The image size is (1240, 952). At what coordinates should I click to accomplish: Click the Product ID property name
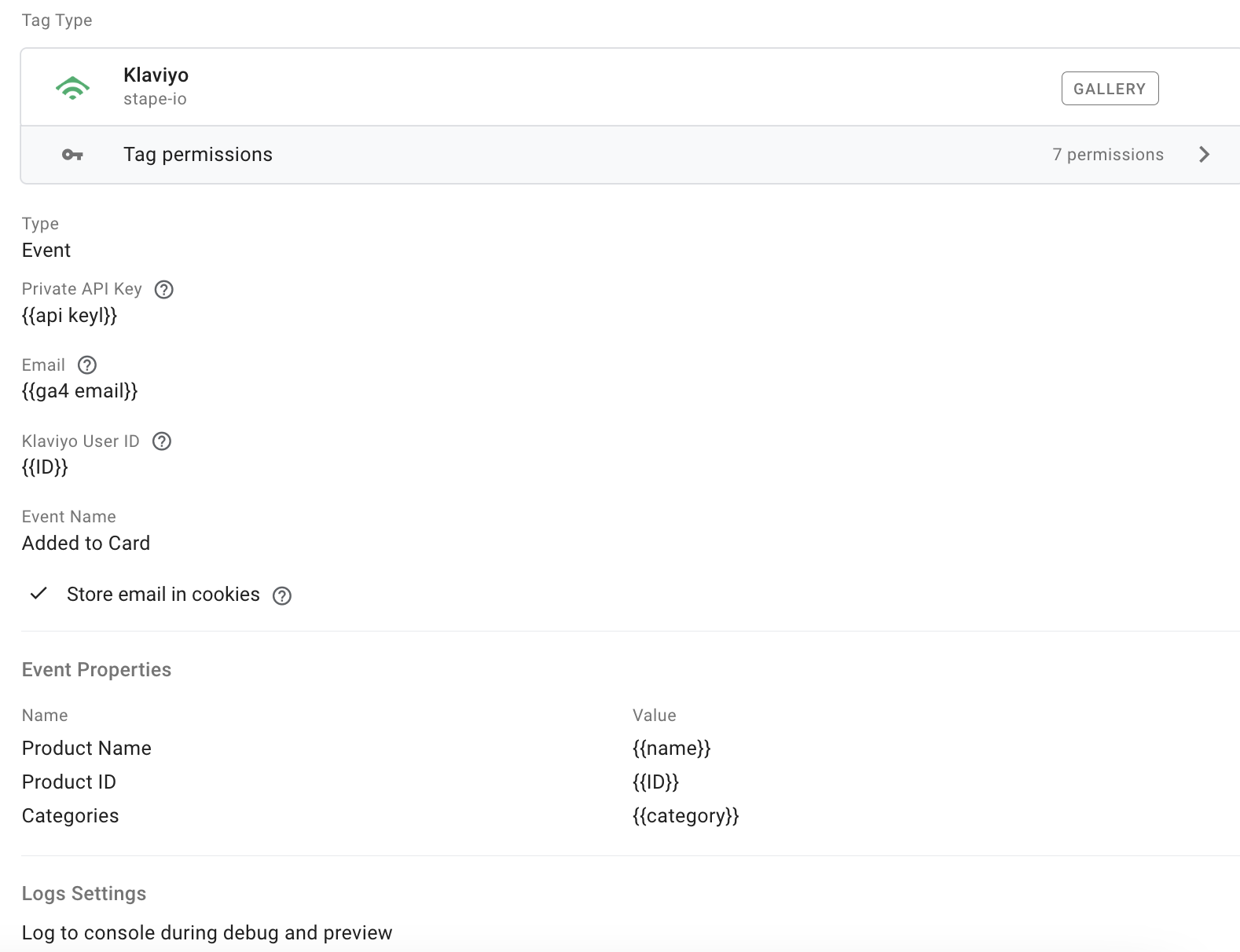point(69,782)
